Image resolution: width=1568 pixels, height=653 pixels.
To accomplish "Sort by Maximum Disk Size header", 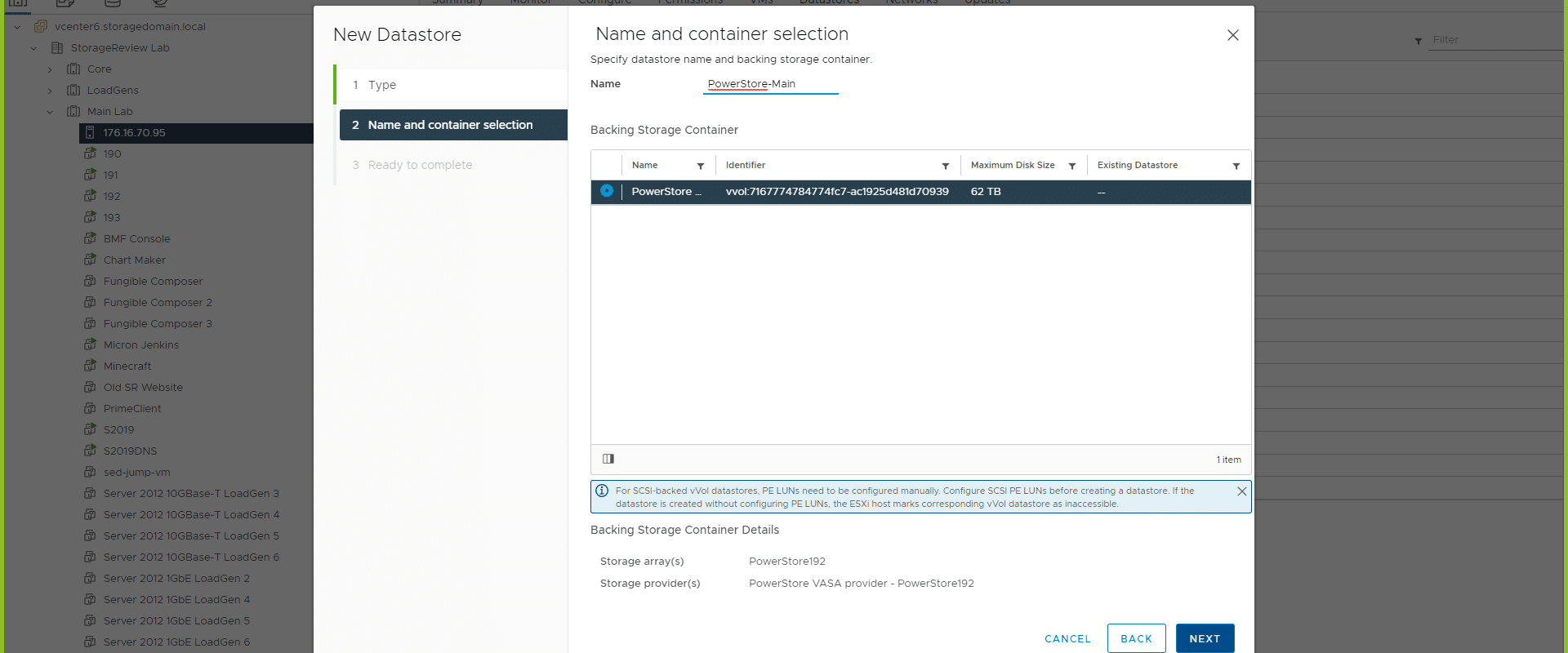I will point(1013,165).
